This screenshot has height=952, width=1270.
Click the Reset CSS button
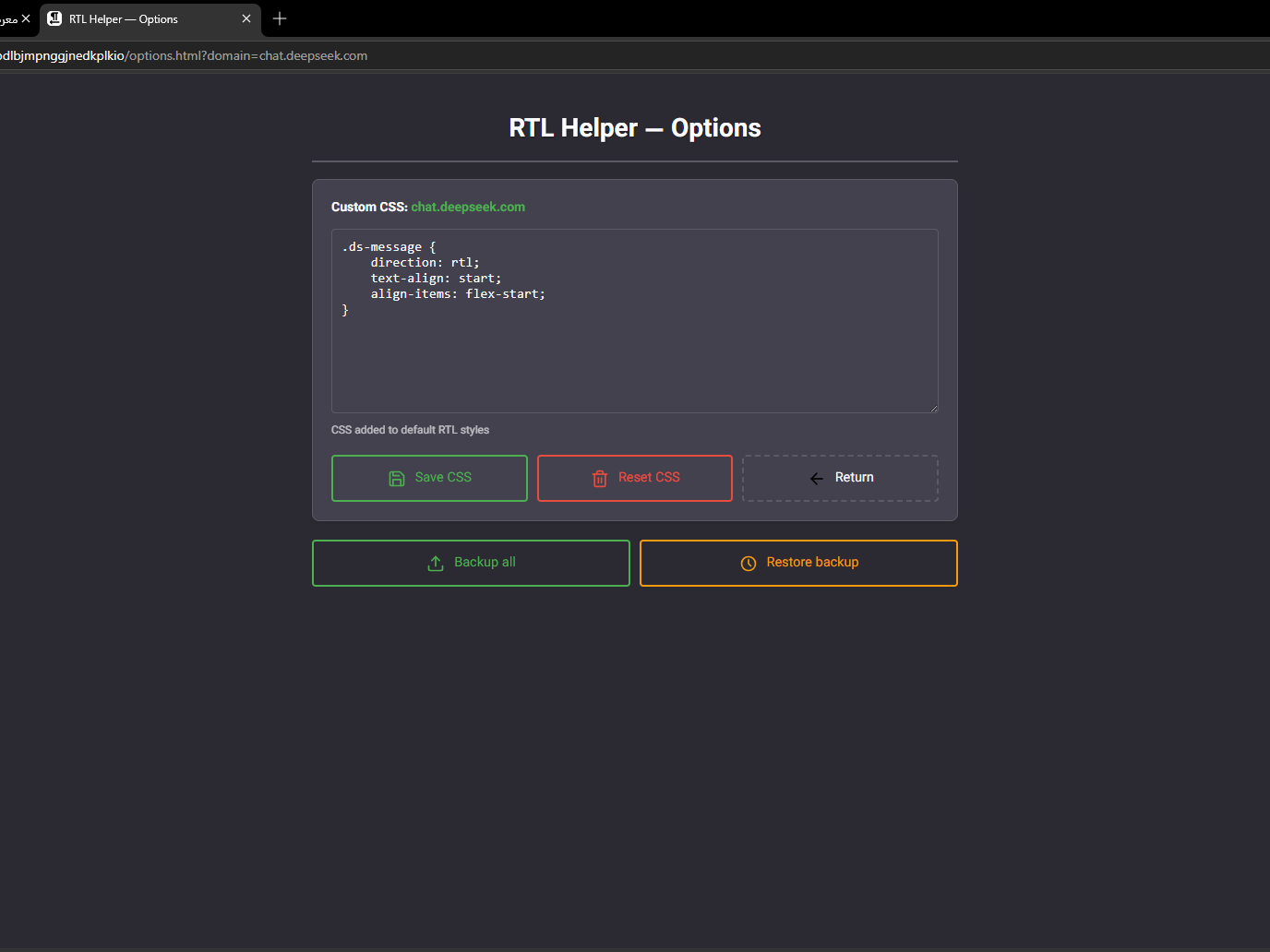click(x=635, y=478)
